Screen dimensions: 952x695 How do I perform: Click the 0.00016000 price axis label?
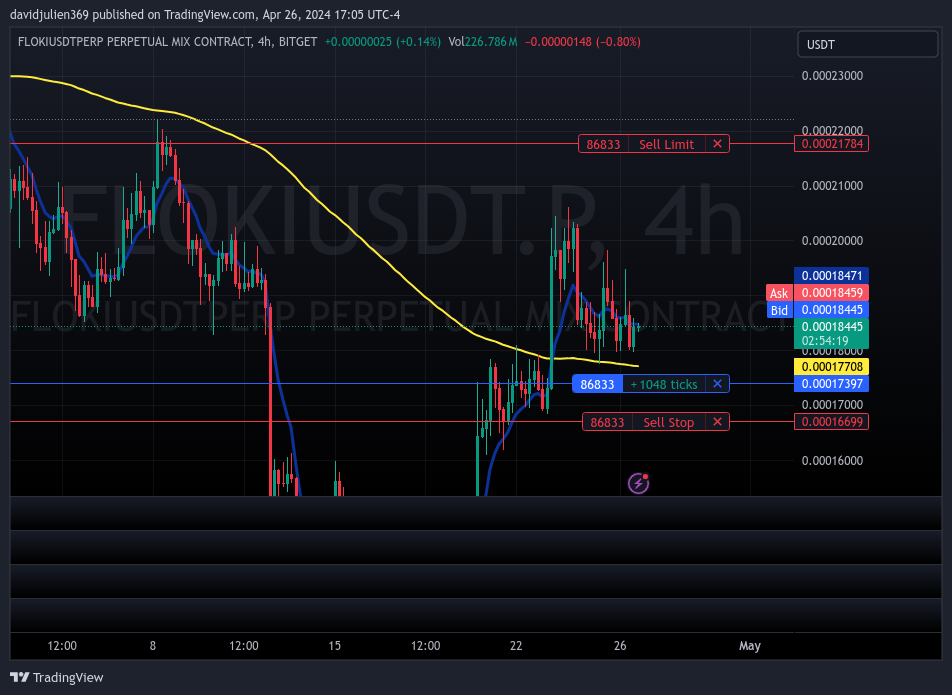(x=832, y=460)
